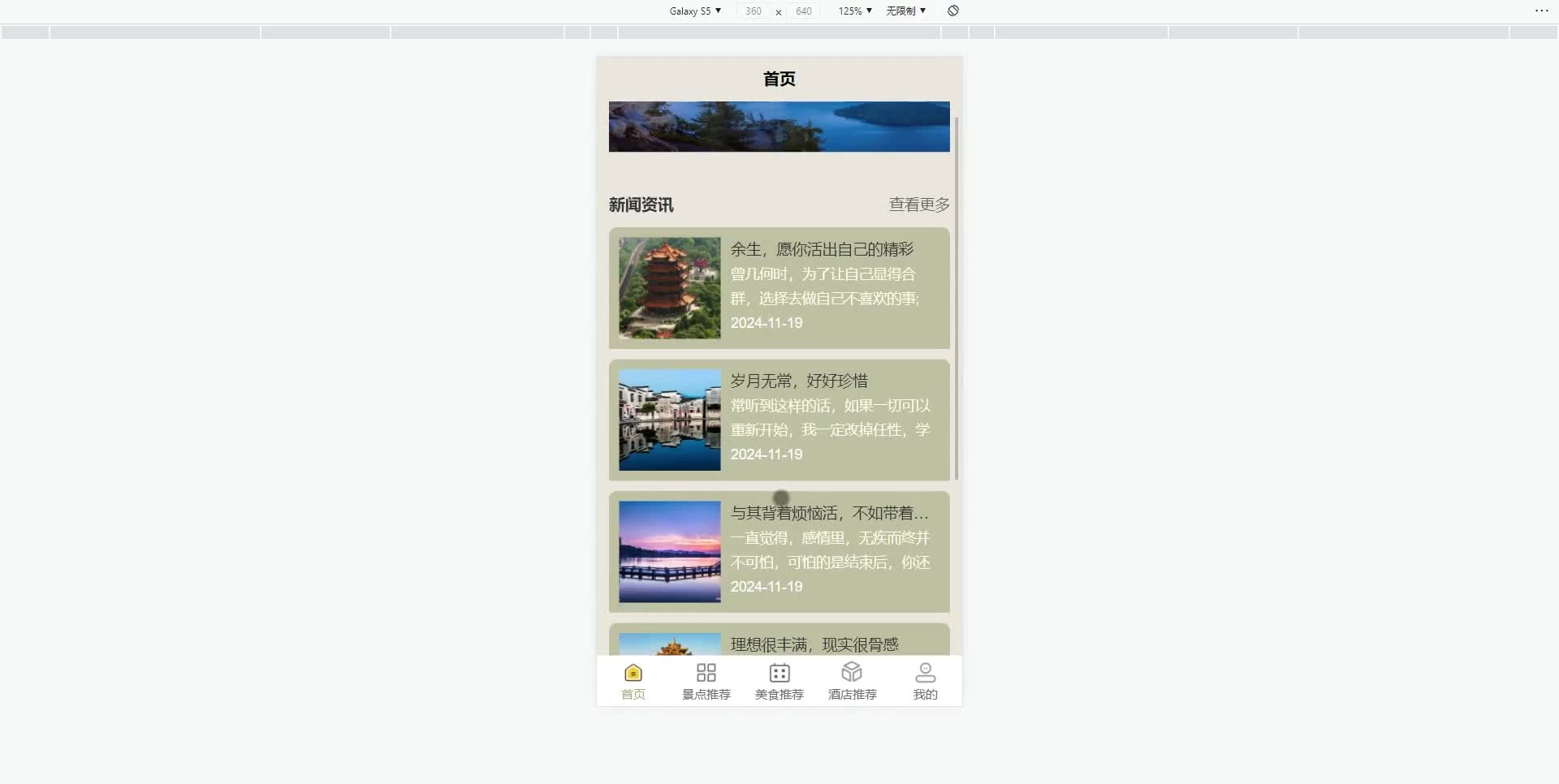Viewport: 1559px width, 784px height.
Task: Open 美食推荐 calendar icon in bottom bar
Action: coord(779,673)
